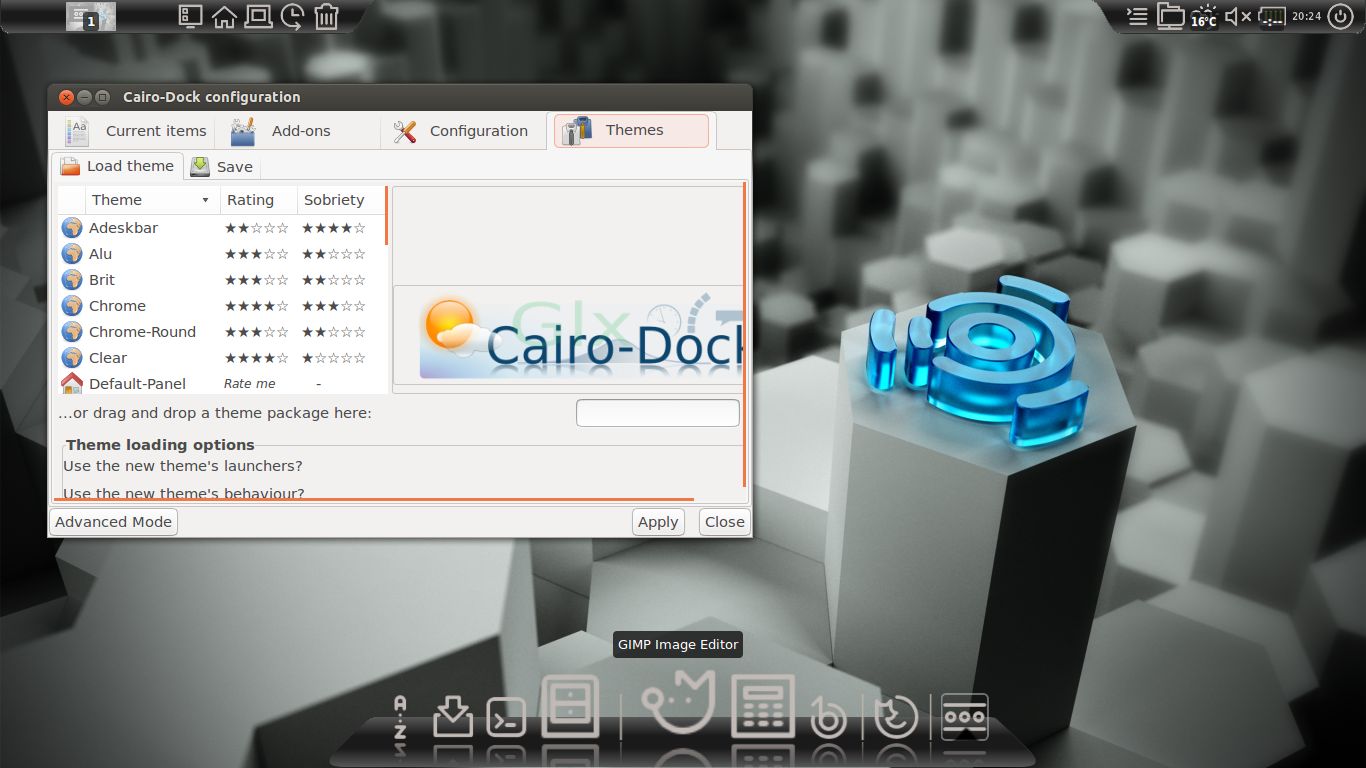
Task: Click the theme package drop field
Action: [658, 413]
